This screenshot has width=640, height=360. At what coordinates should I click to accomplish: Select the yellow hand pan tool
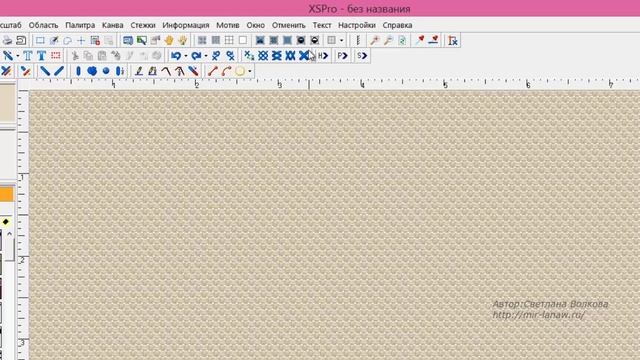click(169, 40)
